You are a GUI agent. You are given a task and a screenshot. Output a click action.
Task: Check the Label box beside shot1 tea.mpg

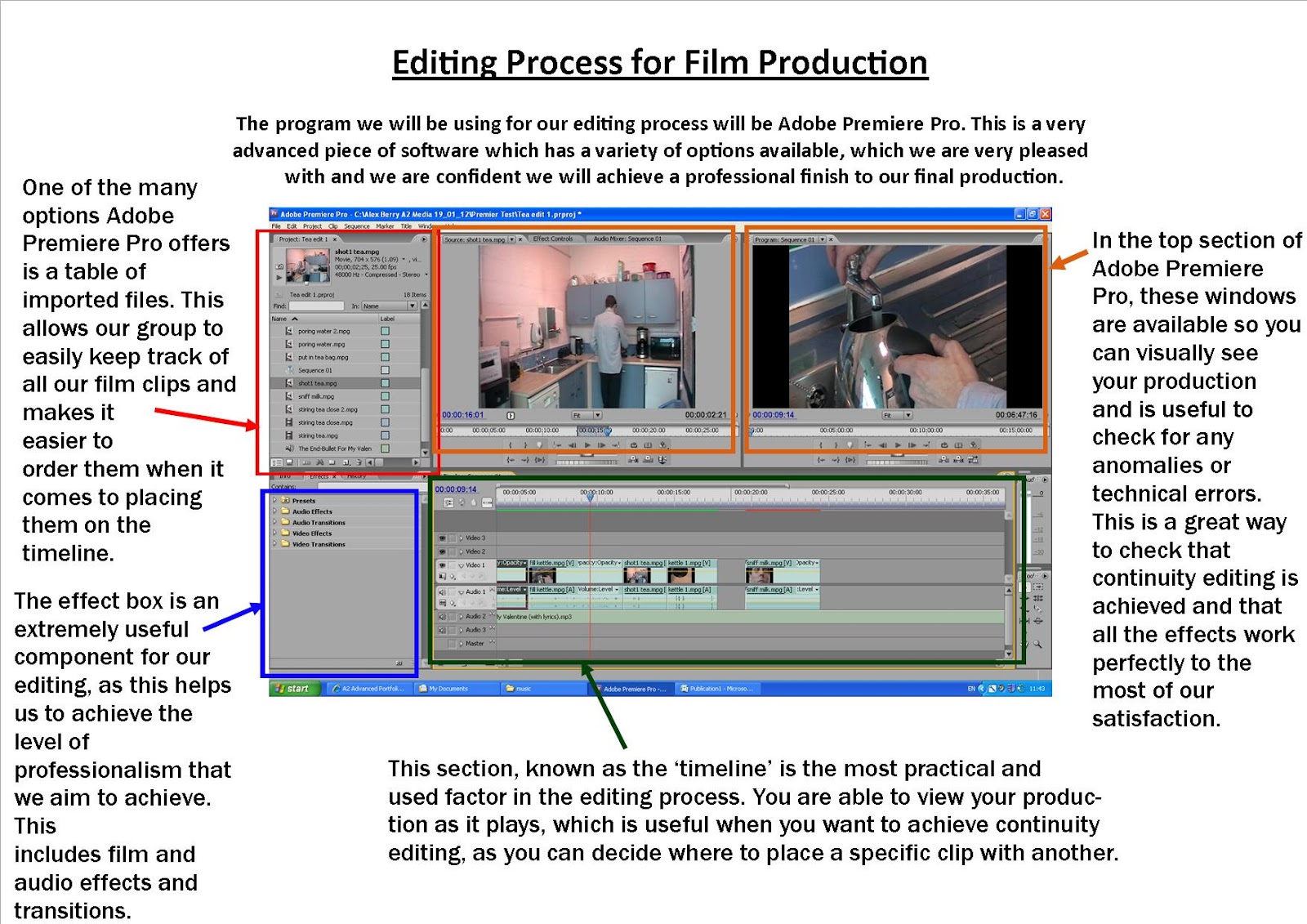(385, 384)
